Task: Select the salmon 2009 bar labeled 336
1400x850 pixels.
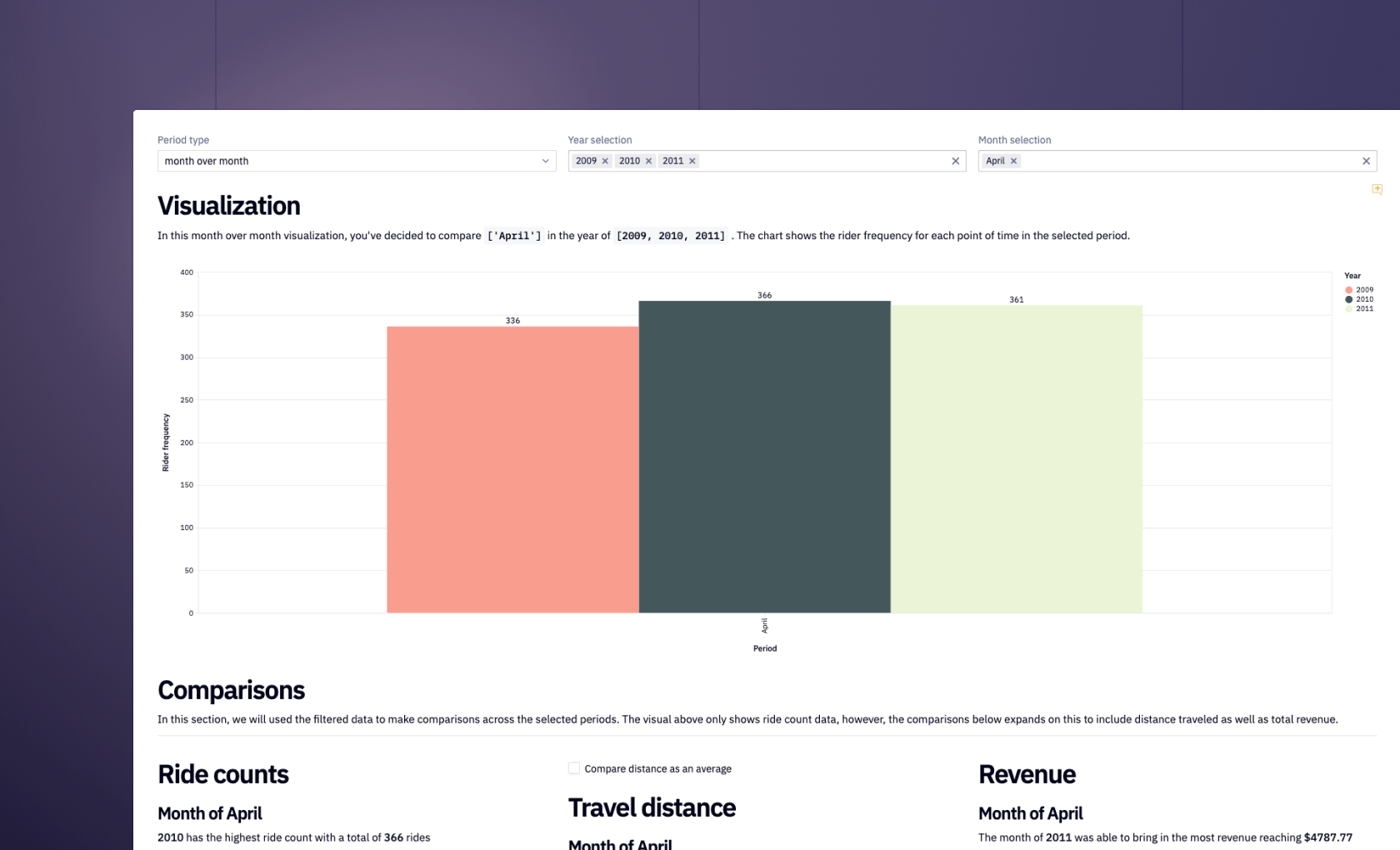Action: (x=512, y=467)
